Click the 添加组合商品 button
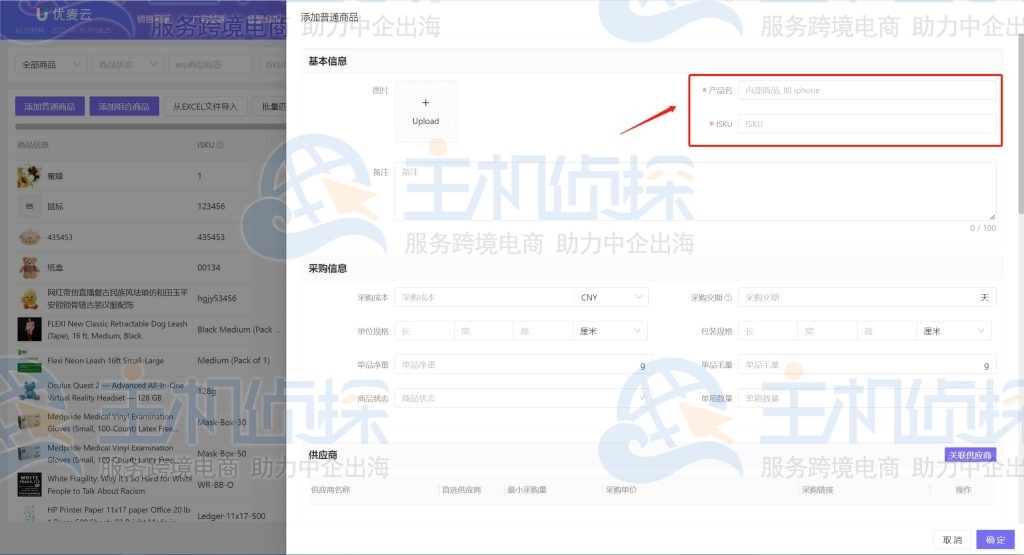Viewport: 1024px width, 555px height. pos(124,106)
